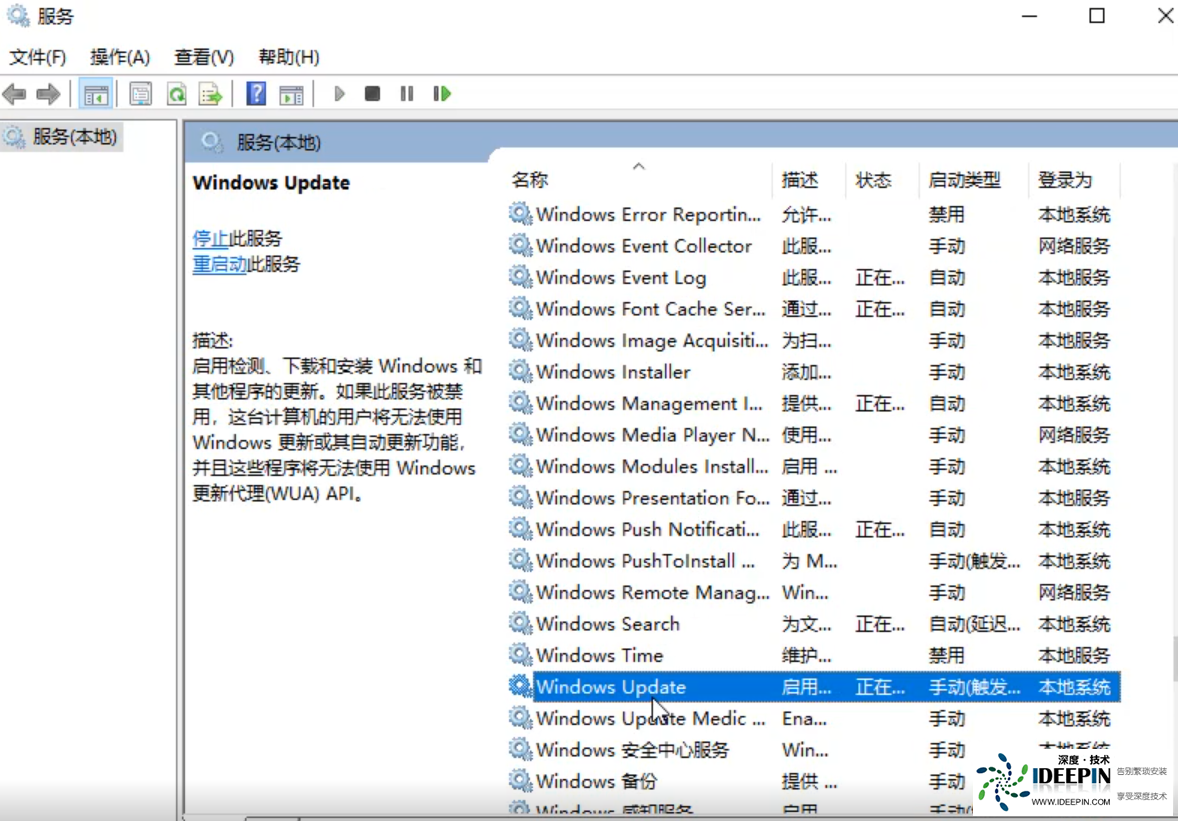Select the Windows Search service row

coord(608,623)
